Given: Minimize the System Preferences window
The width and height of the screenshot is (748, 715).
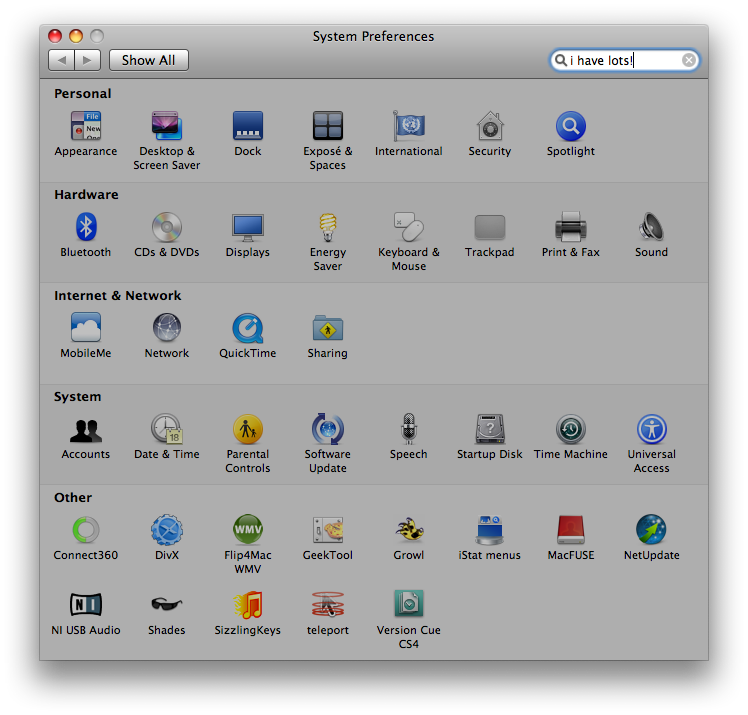Looking at the screenshot, I should pos(76,36).
